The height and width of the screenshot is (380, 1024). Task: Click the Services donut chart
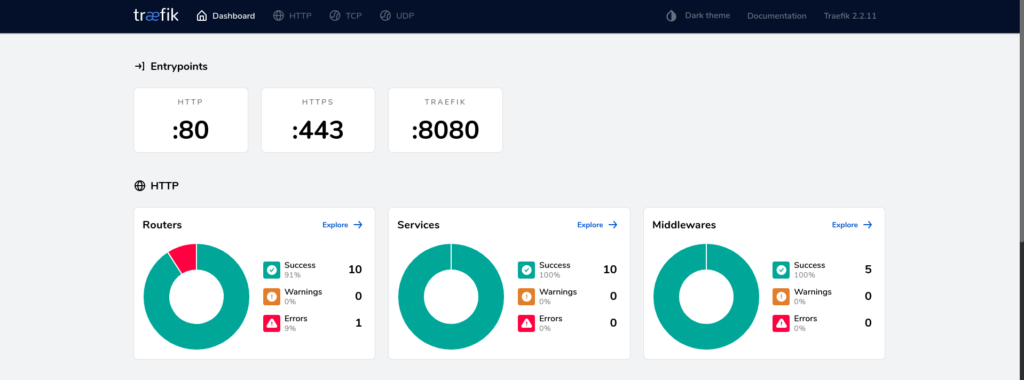coord(451,296)
